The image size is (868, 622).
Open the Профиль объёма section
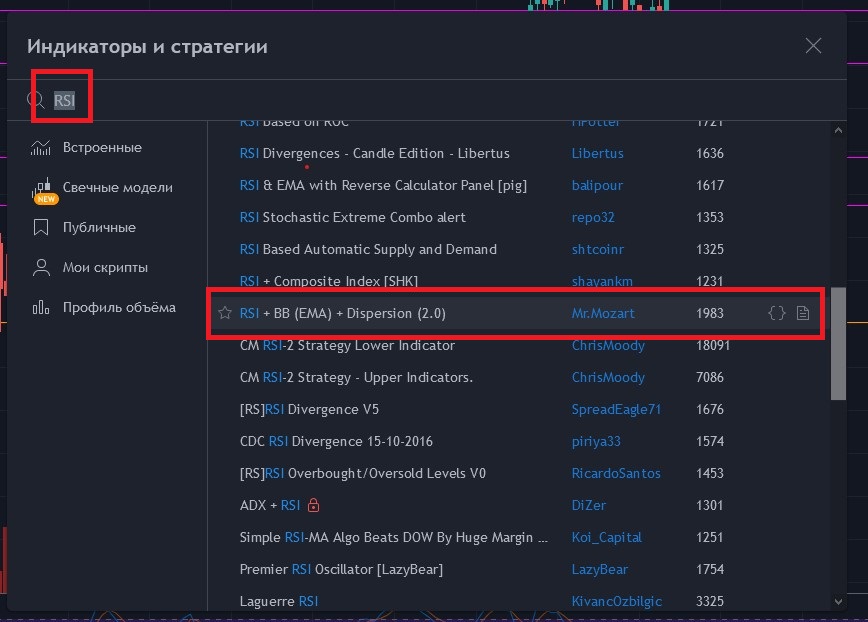(x=119, y=308)
